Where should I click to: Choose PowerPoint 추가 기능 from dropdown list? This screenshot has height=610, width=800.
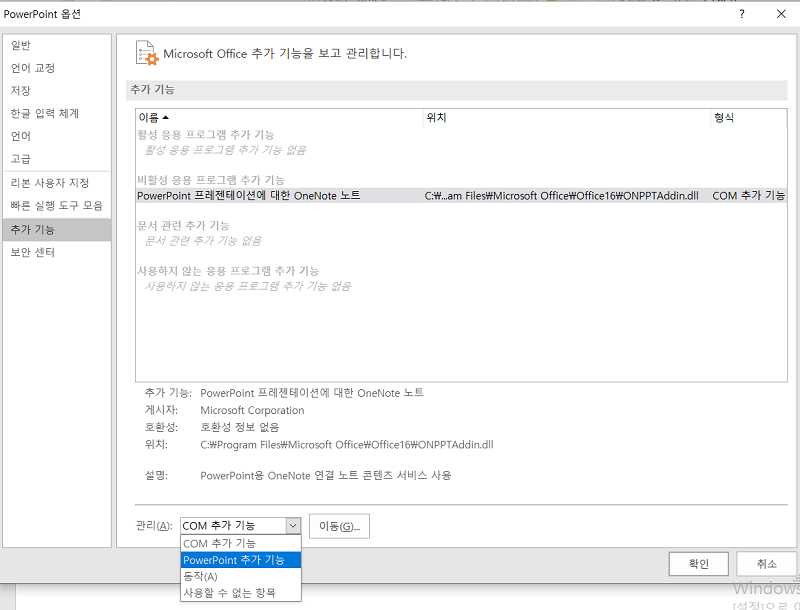(x=241, y=560)
